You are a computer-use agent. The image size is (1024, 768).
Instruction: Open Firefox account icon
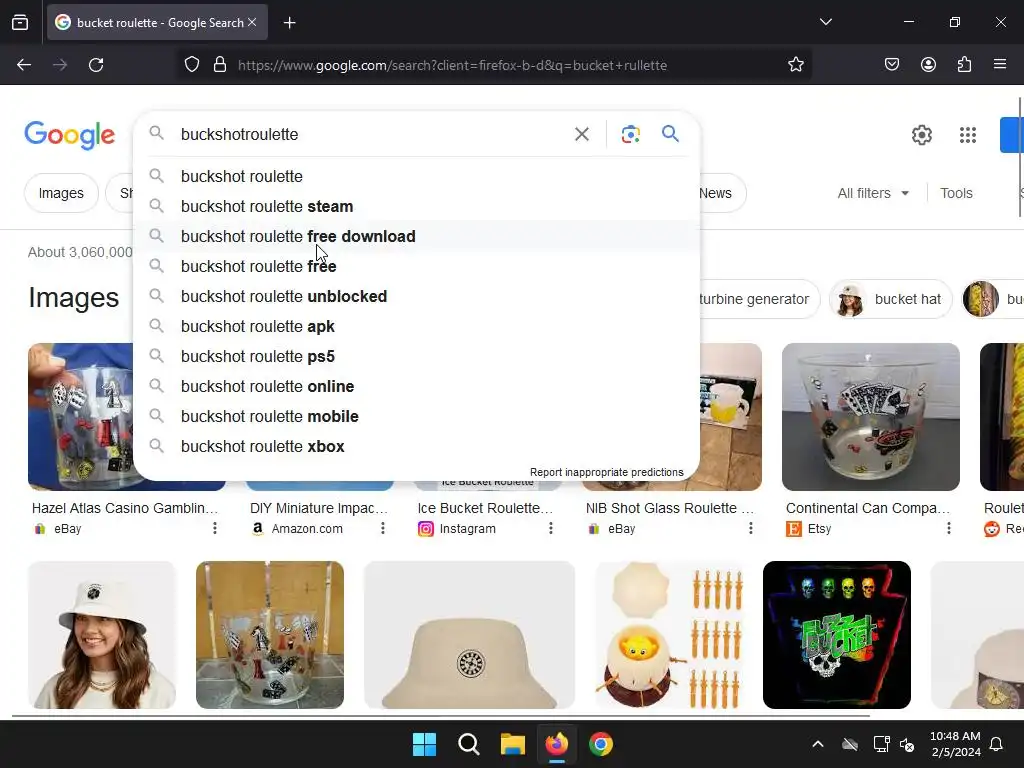(x=928, y=65)
